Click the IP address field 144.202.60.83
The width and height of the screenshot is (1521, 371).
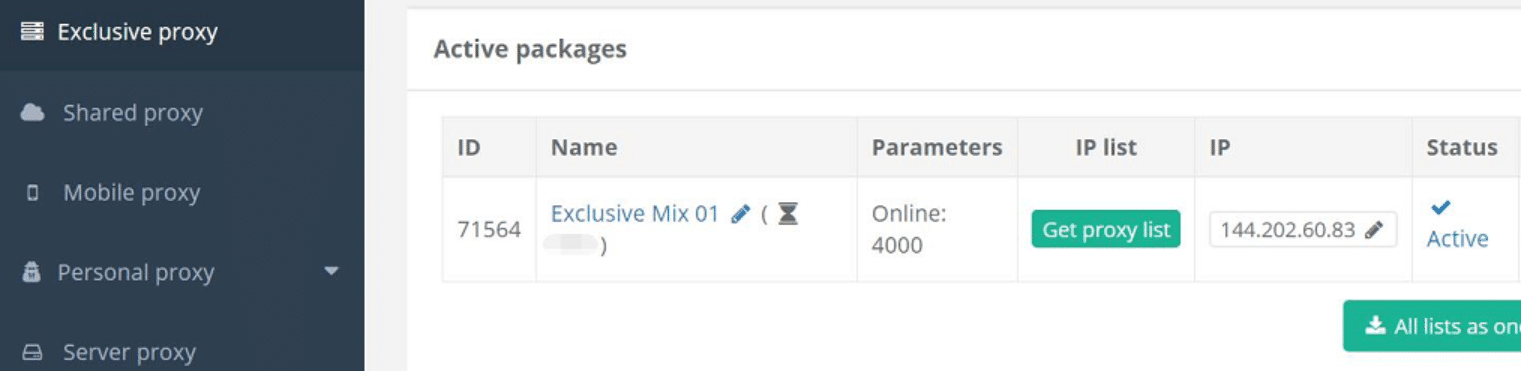pos(1302,229)
